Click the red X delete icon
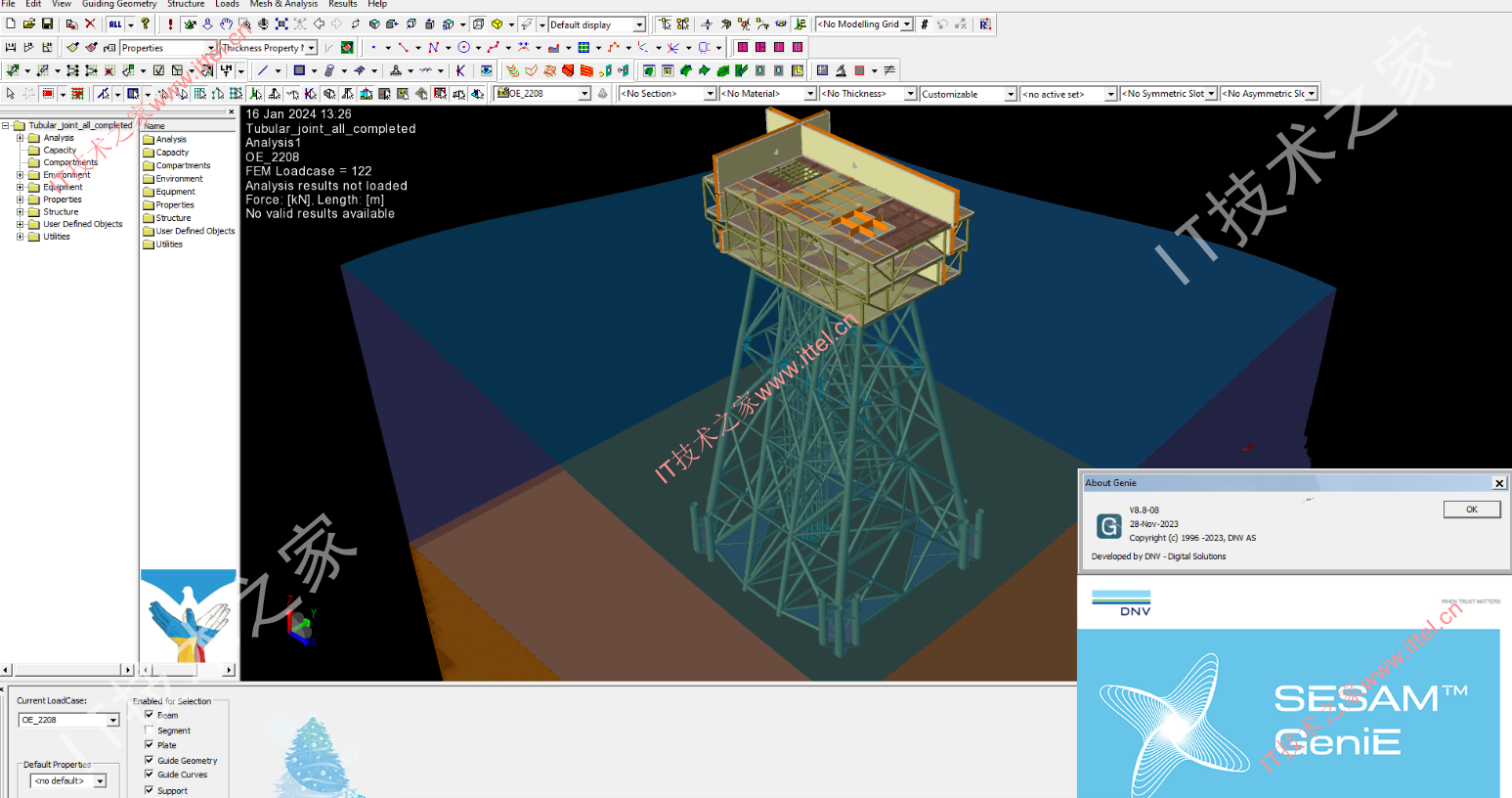The width and height of the screenshot is (1512, 798). pos(90,24)
